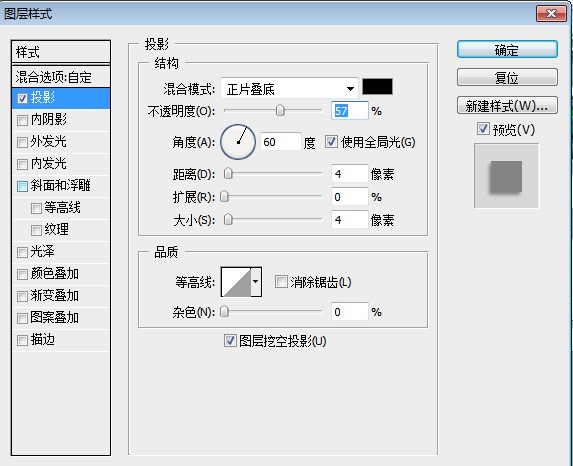Toggle the 使用全局光 checkbox
The width and height of the screenshot is (573, 466).
(x=331, y=142)
